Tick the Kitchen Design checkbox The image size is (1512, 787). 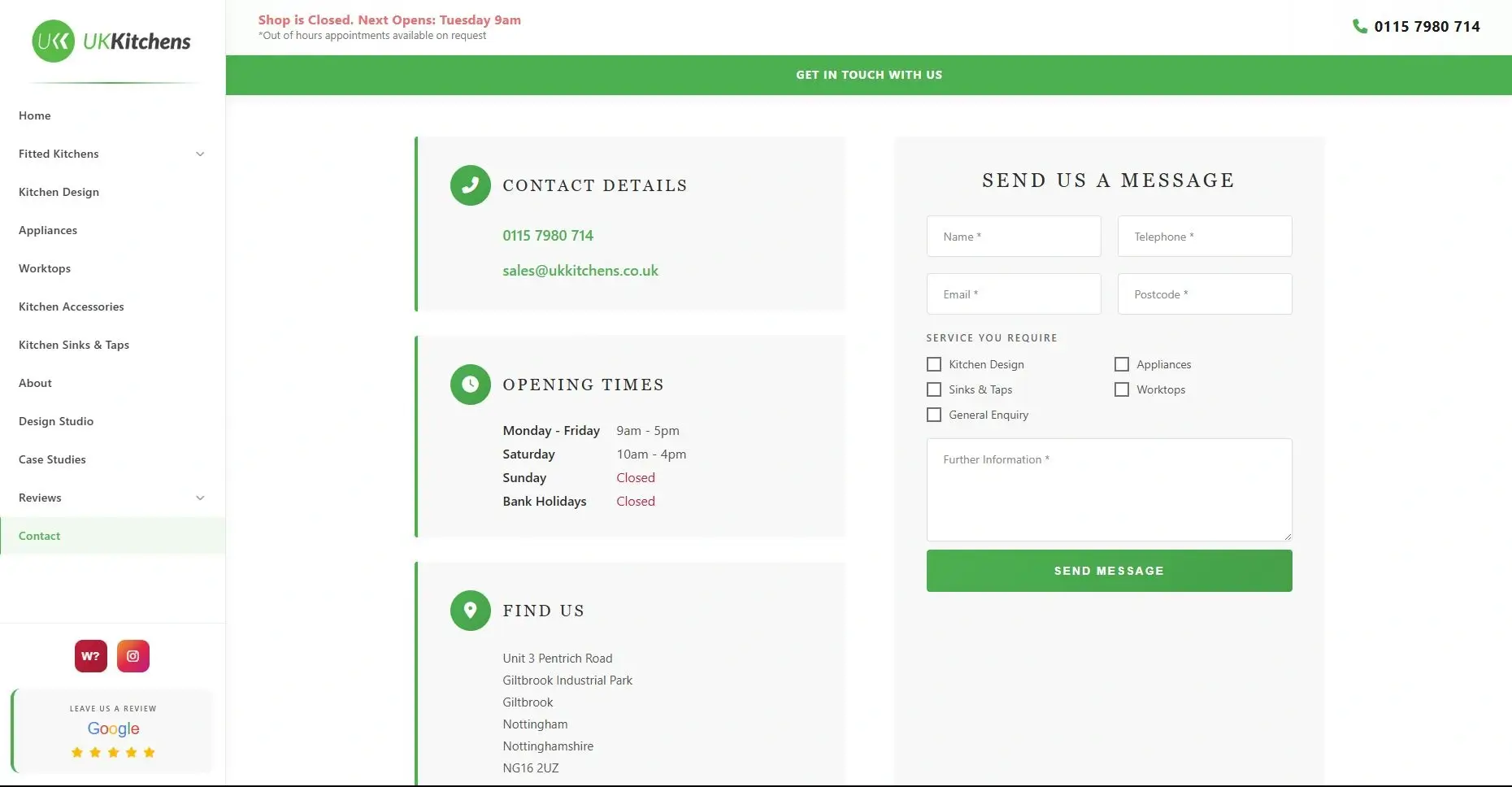click(934, 364)
